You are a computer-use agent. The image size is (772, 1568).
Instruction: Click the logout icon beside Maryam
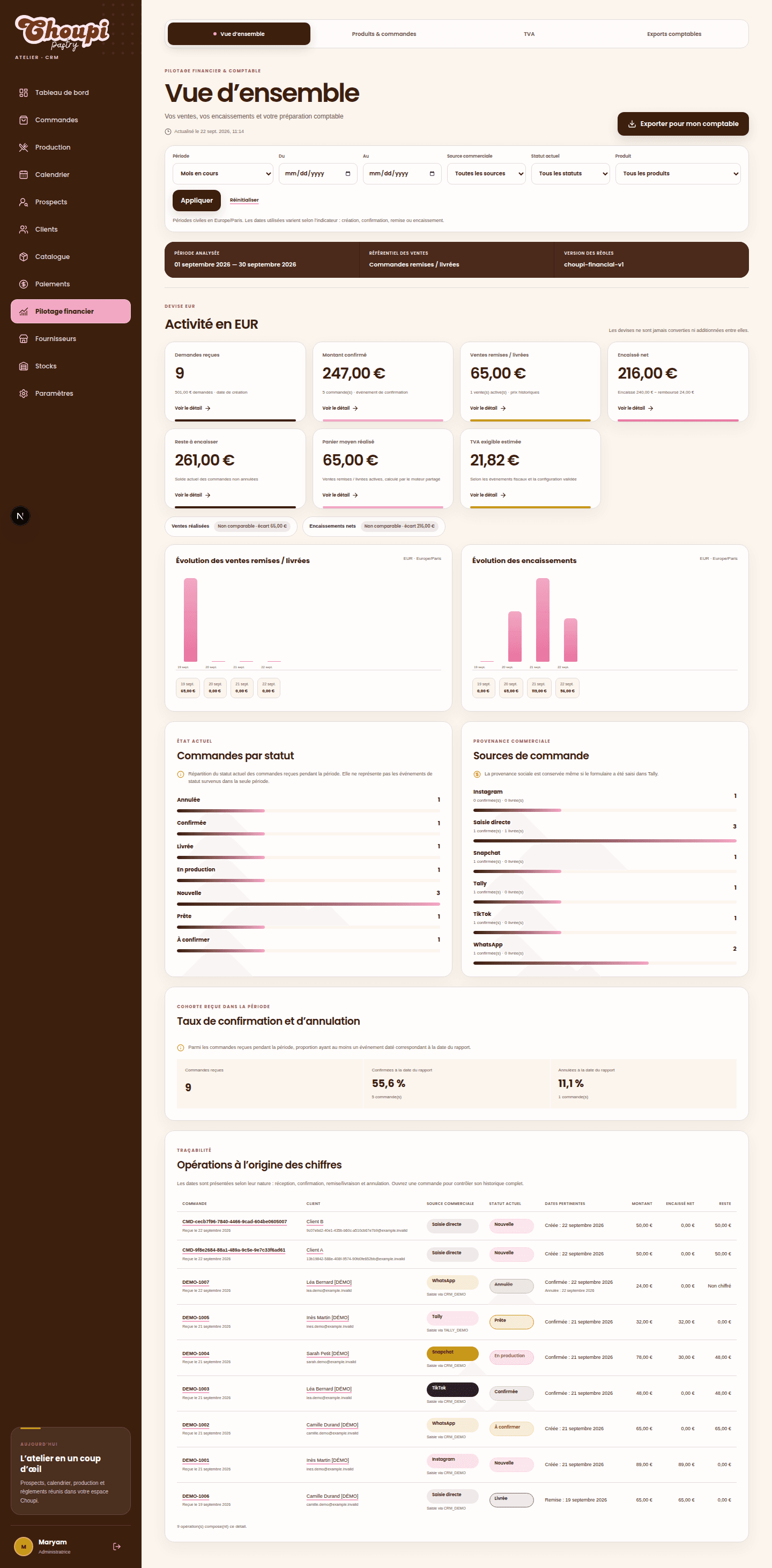point(117,1546)
